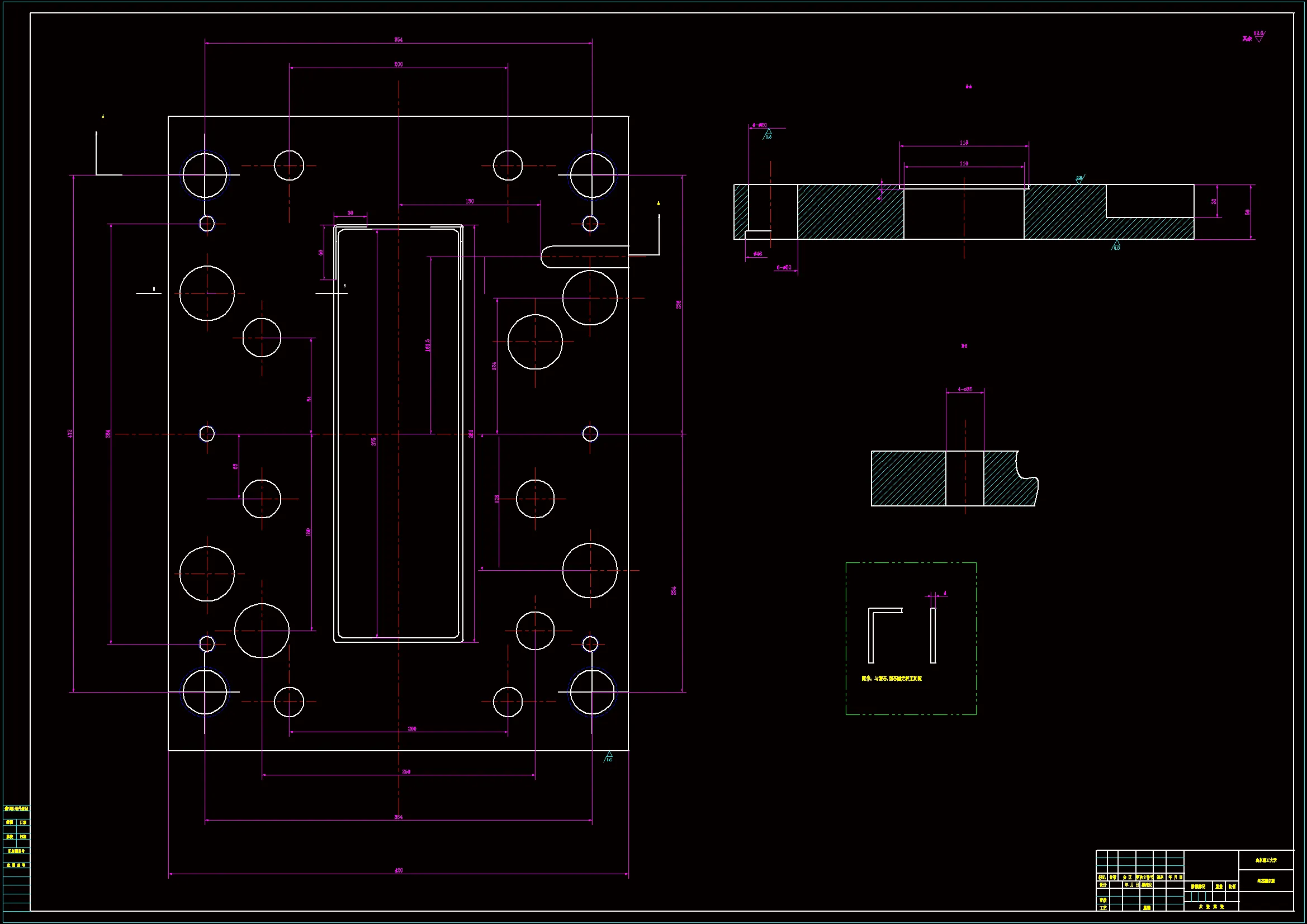This screenshot has height=924, width=1307.
Task: Click the 450 overall width dimension text
Action: point(399,870)
